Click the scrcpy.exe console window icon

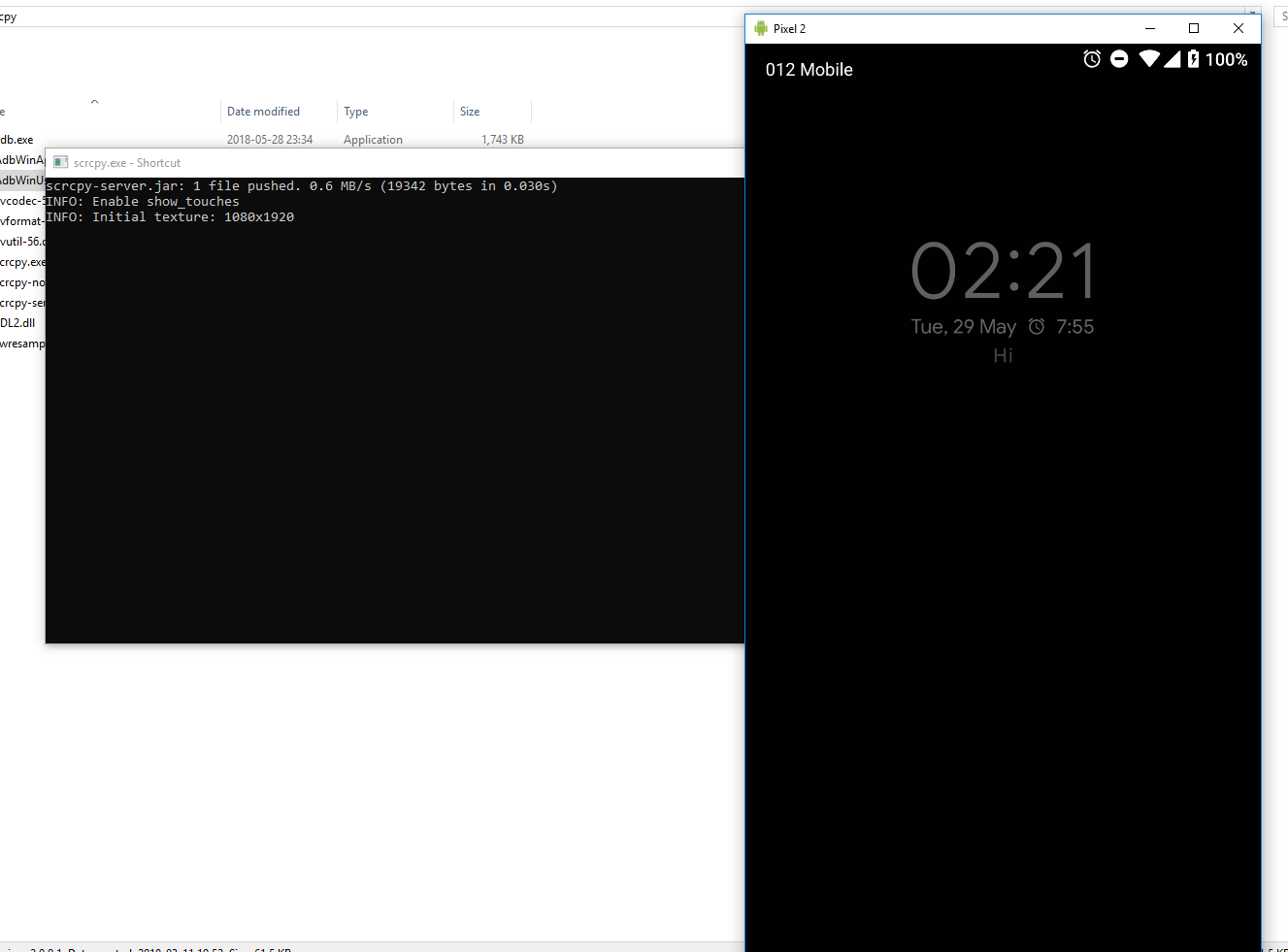(x=61, y=163)
